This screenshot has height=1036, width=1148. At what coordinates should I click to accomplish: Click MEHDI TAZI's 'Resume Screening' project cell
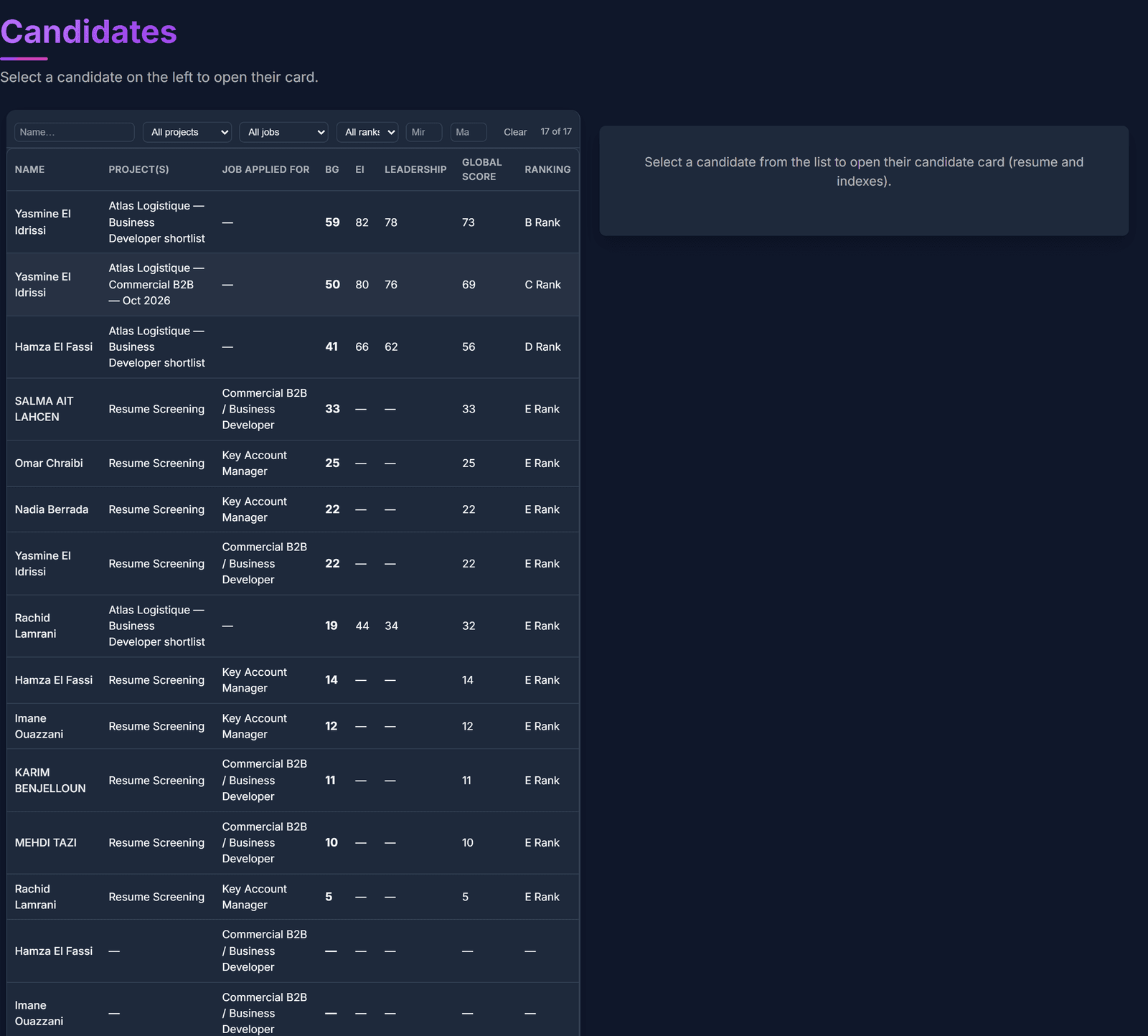pos(156,843)
